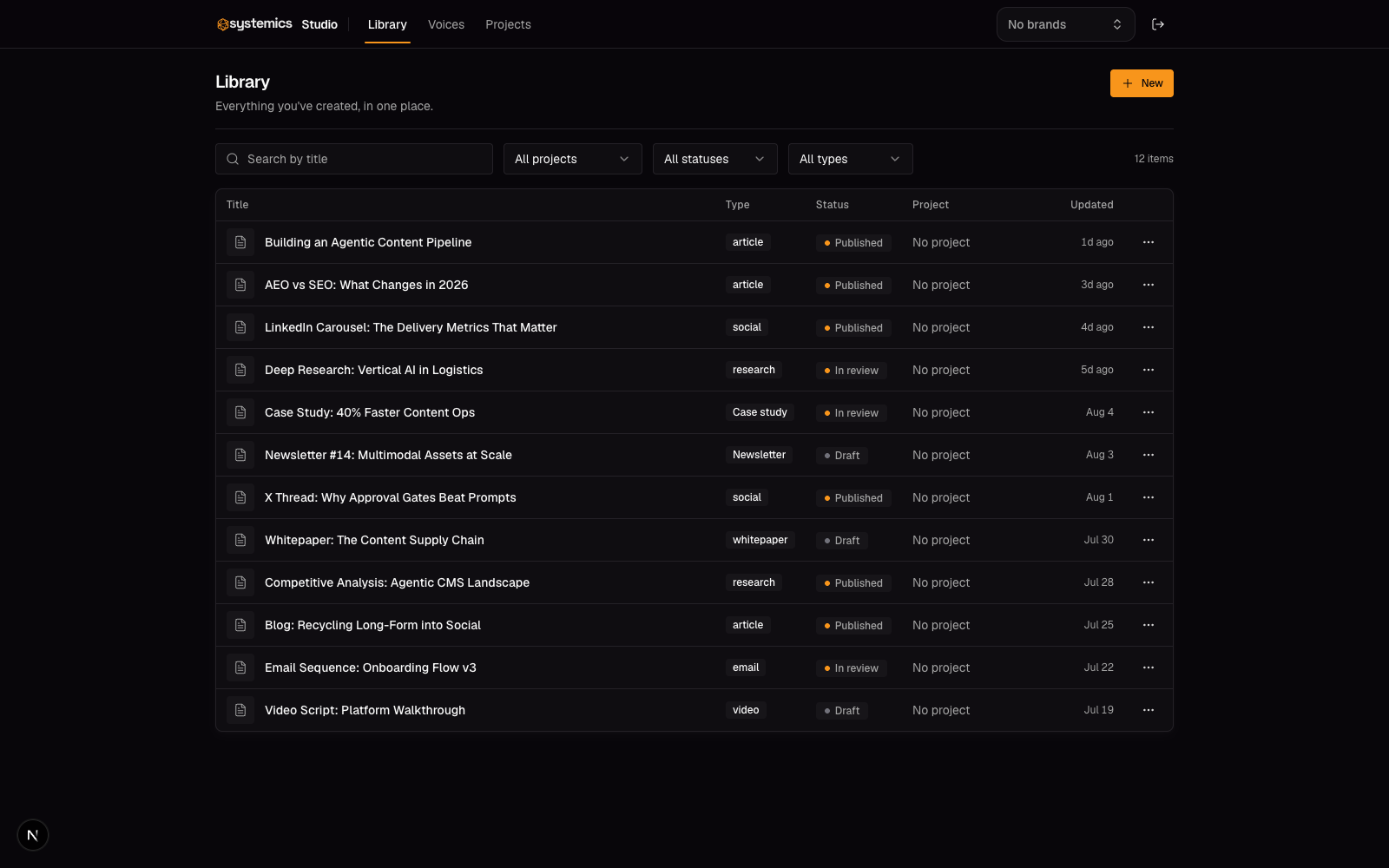Open X Thread: Why Approval Gates Beat Prompts

(390, 497)
